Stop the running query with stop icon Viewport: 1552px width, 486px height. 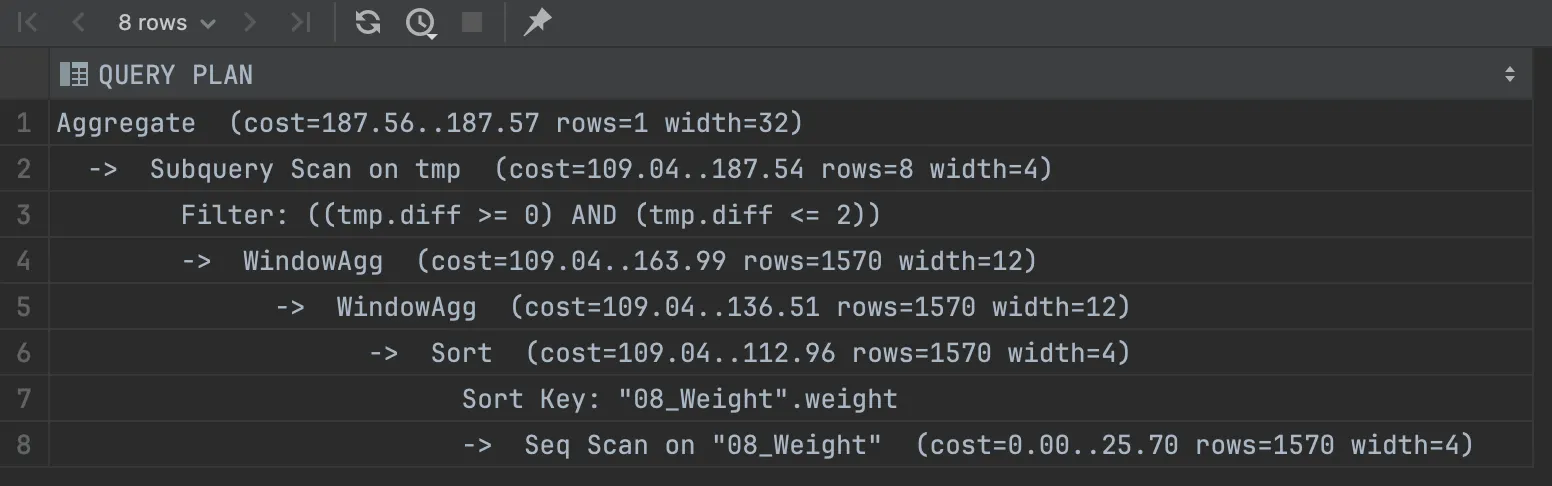472,22
